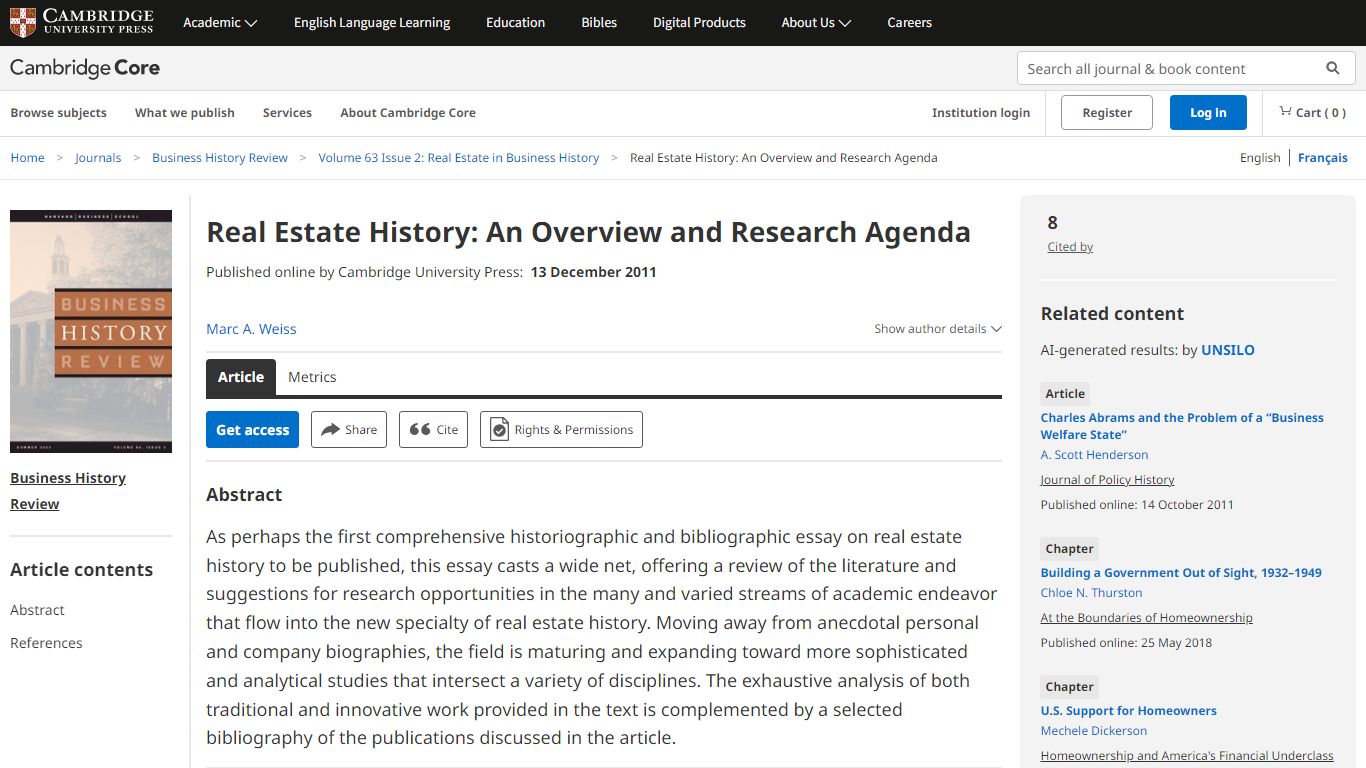Click the Home breadcrumb link

[27, 158]
